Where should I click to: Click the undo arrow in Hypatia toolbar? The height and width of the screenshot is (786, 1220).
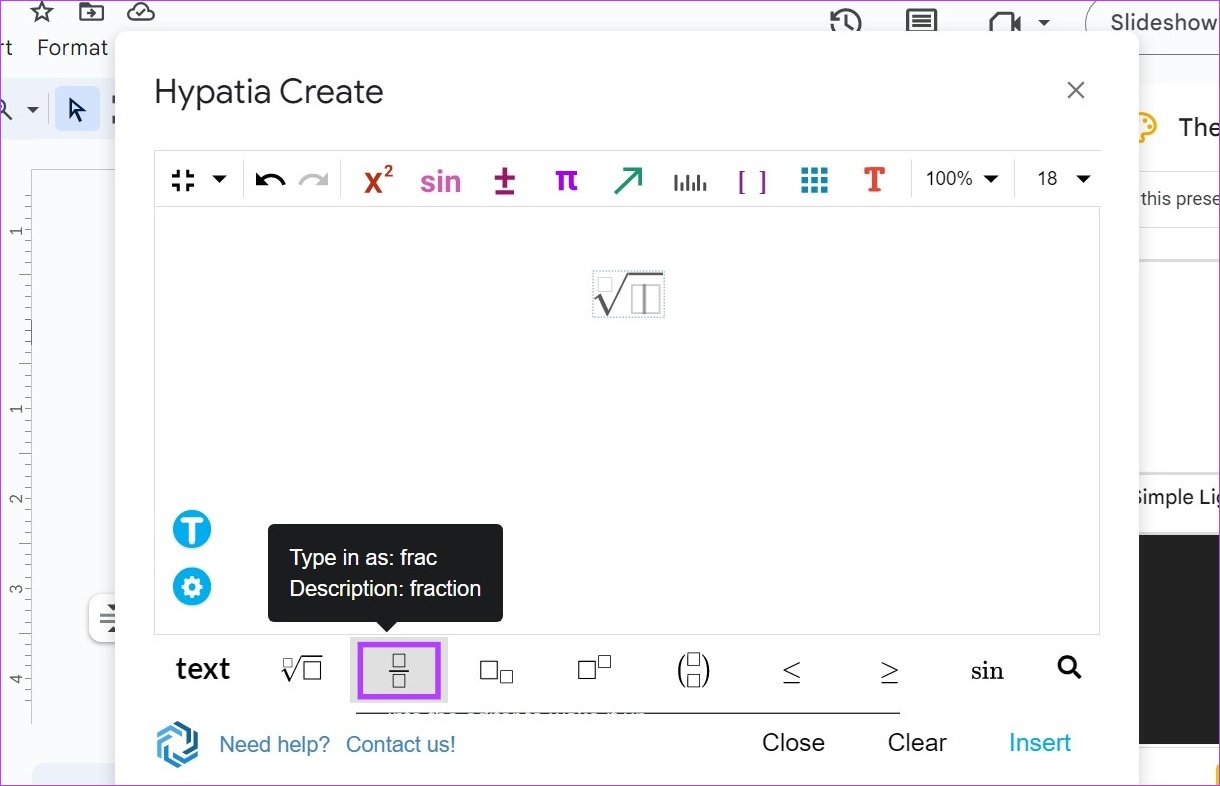click(x=270, y=180)
